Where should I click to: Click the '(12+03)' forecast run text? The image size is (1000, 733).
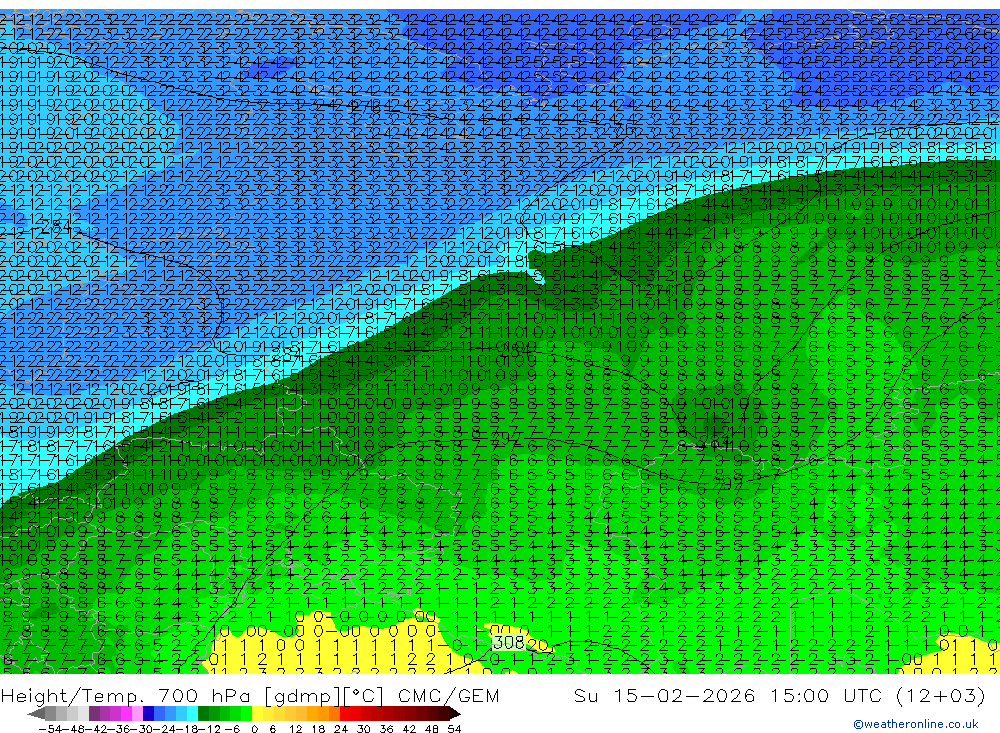point(941,696)
